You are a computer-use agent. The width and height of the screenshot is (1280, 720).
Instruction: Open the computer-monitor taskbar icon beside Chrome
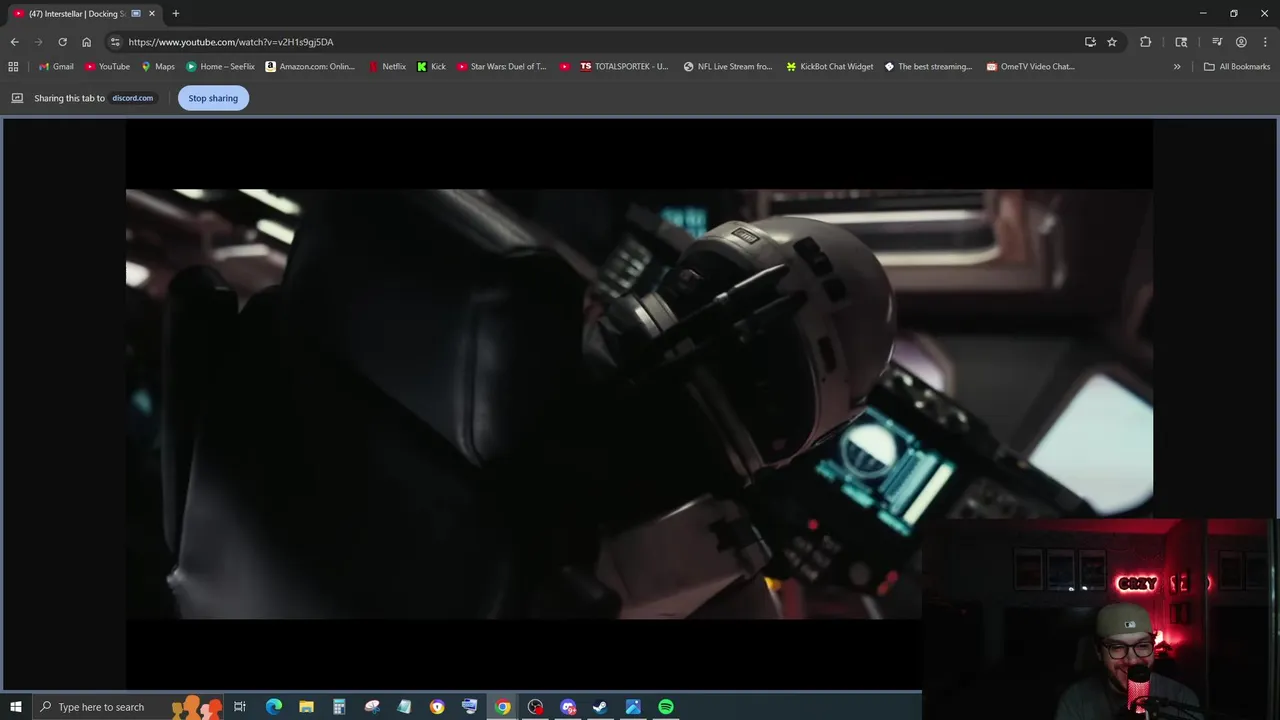[470, 707]
